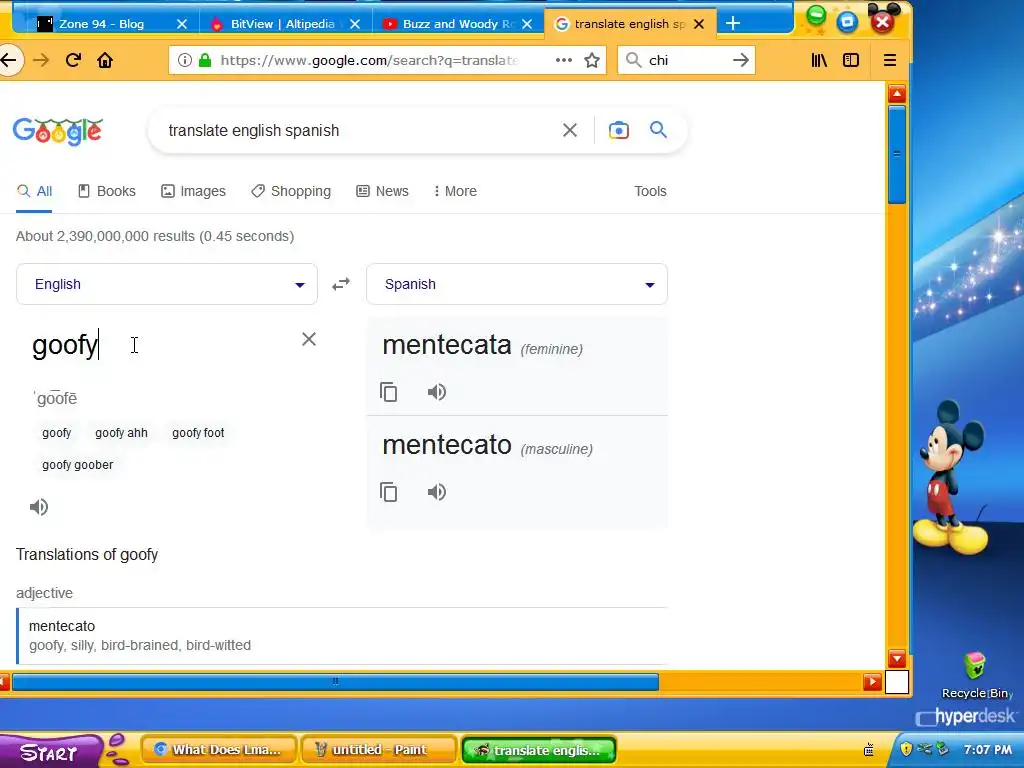Click the security shield tray icon
Viewport: 1024px width, 768px height.
click(x=906, y=749)
